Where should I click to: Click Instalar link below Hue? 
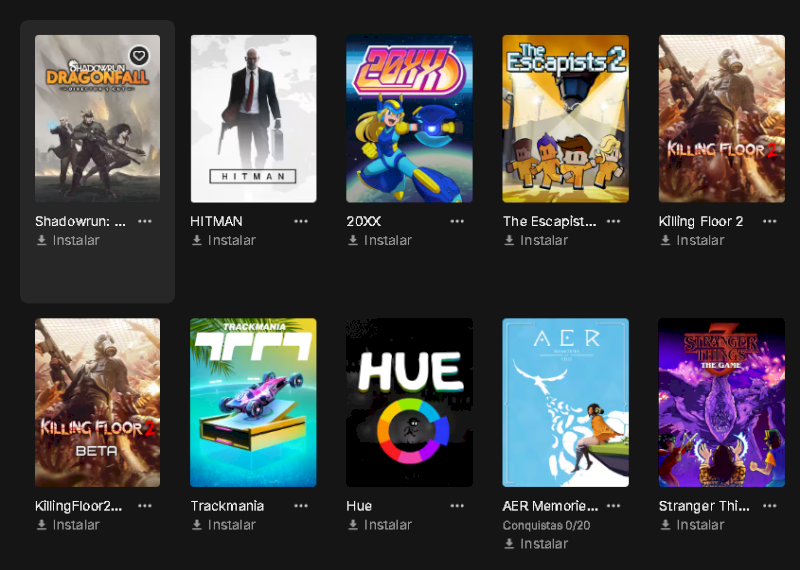tap(380, 525)
